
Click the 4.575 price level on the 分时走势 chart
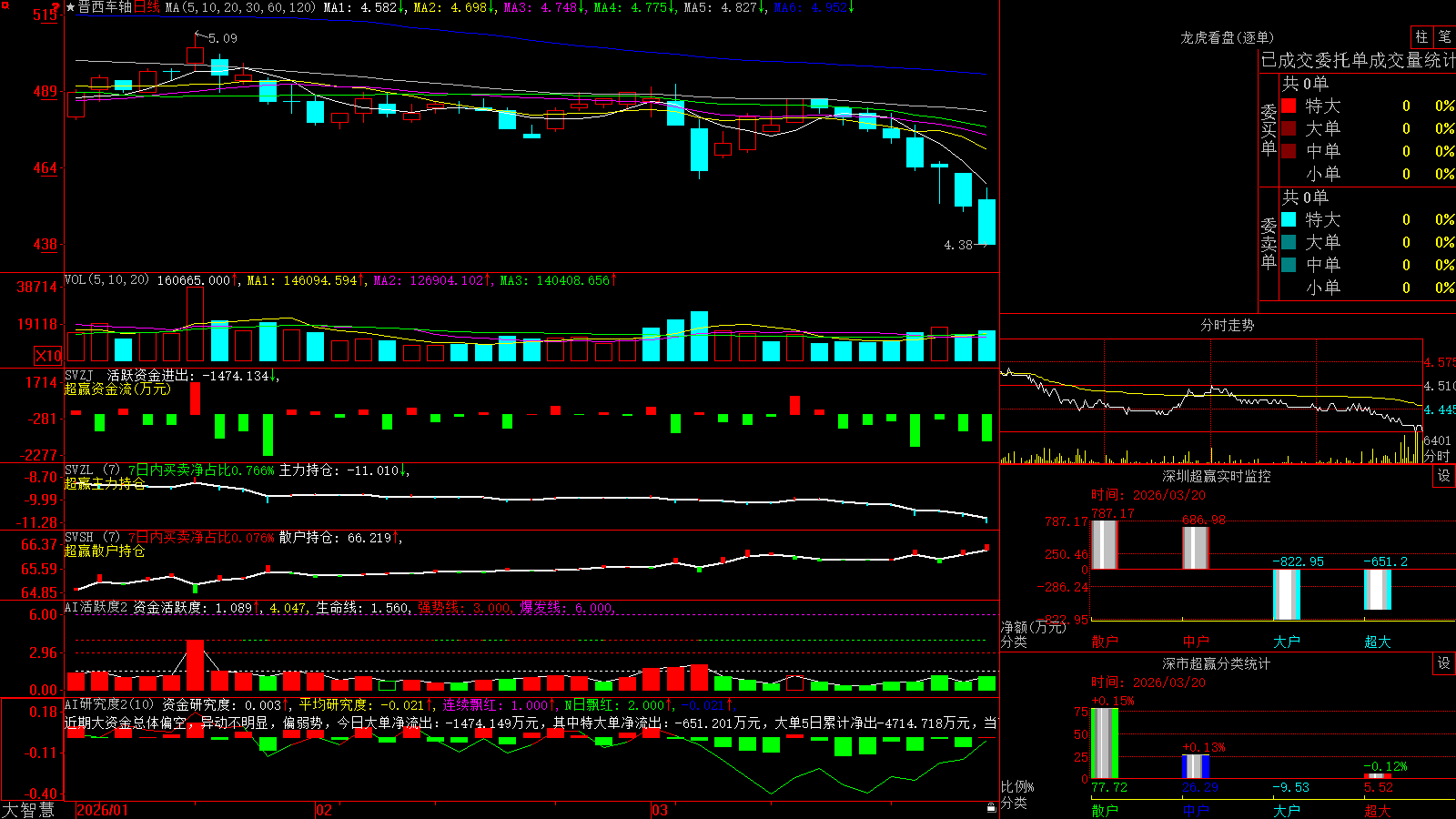pyautogui.click(x=1440, y=362)
